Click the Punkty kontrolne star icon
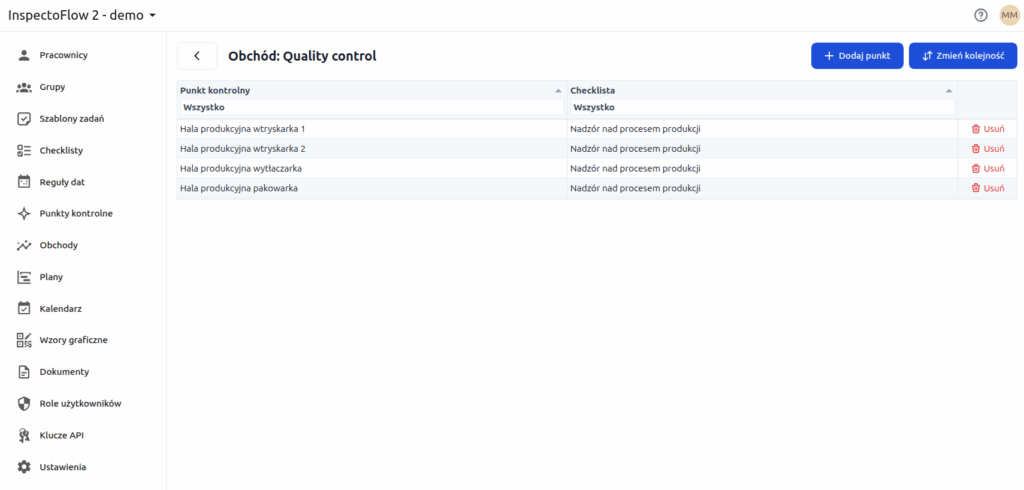The width and height of the screenshot is (1024, 490). [25, 213]
